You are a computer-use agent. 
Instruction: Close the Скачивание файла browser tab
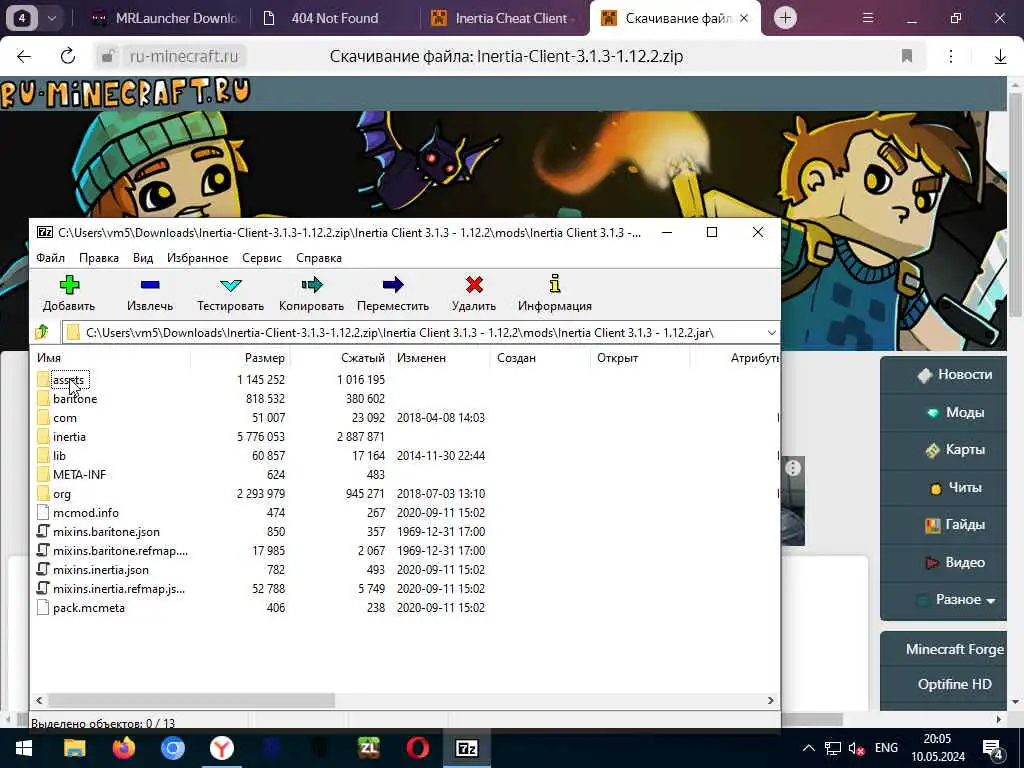[x=744, y=18]
